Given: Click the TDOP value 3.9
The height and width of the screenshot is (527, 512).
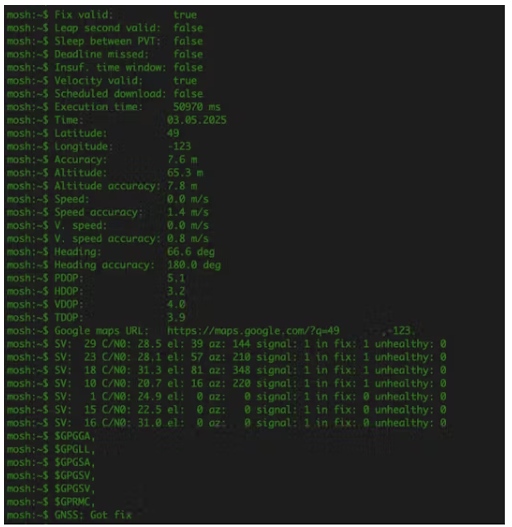Looking at the screenshot, I should coord(176,318).
